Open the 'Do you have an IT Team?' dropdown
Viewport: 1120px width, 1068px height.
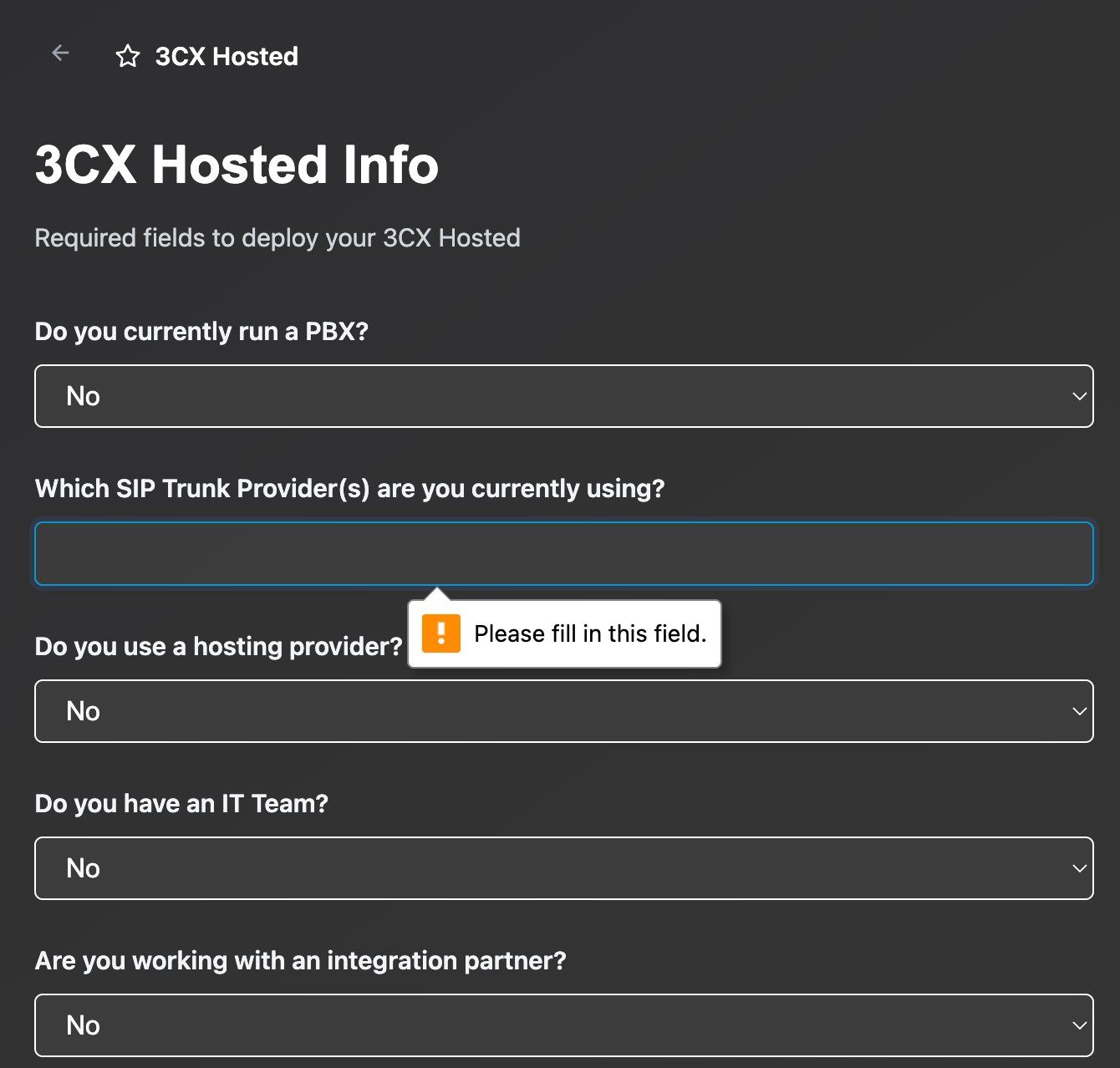(563, 868)
